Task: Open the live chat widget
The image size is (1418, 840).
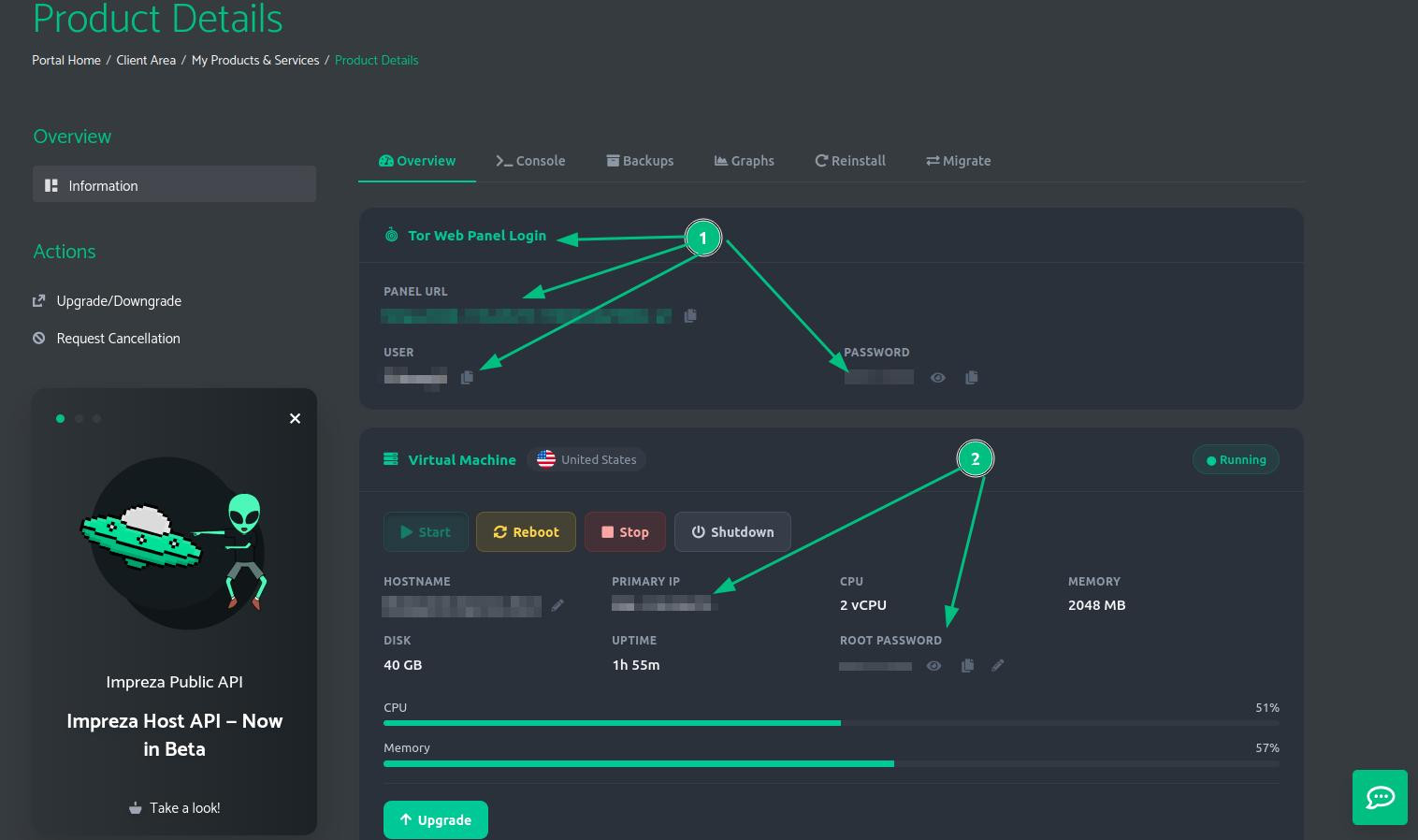Action: [1380, 797]
